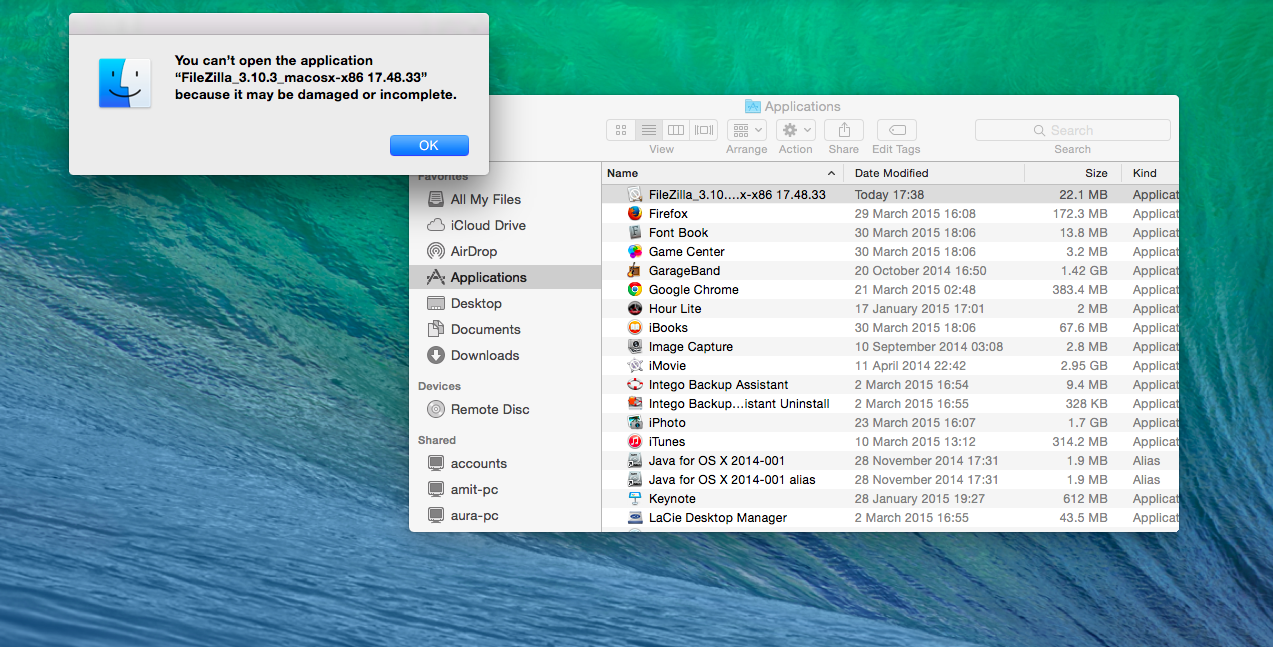Sort by the Size column header

(1095, 173)
